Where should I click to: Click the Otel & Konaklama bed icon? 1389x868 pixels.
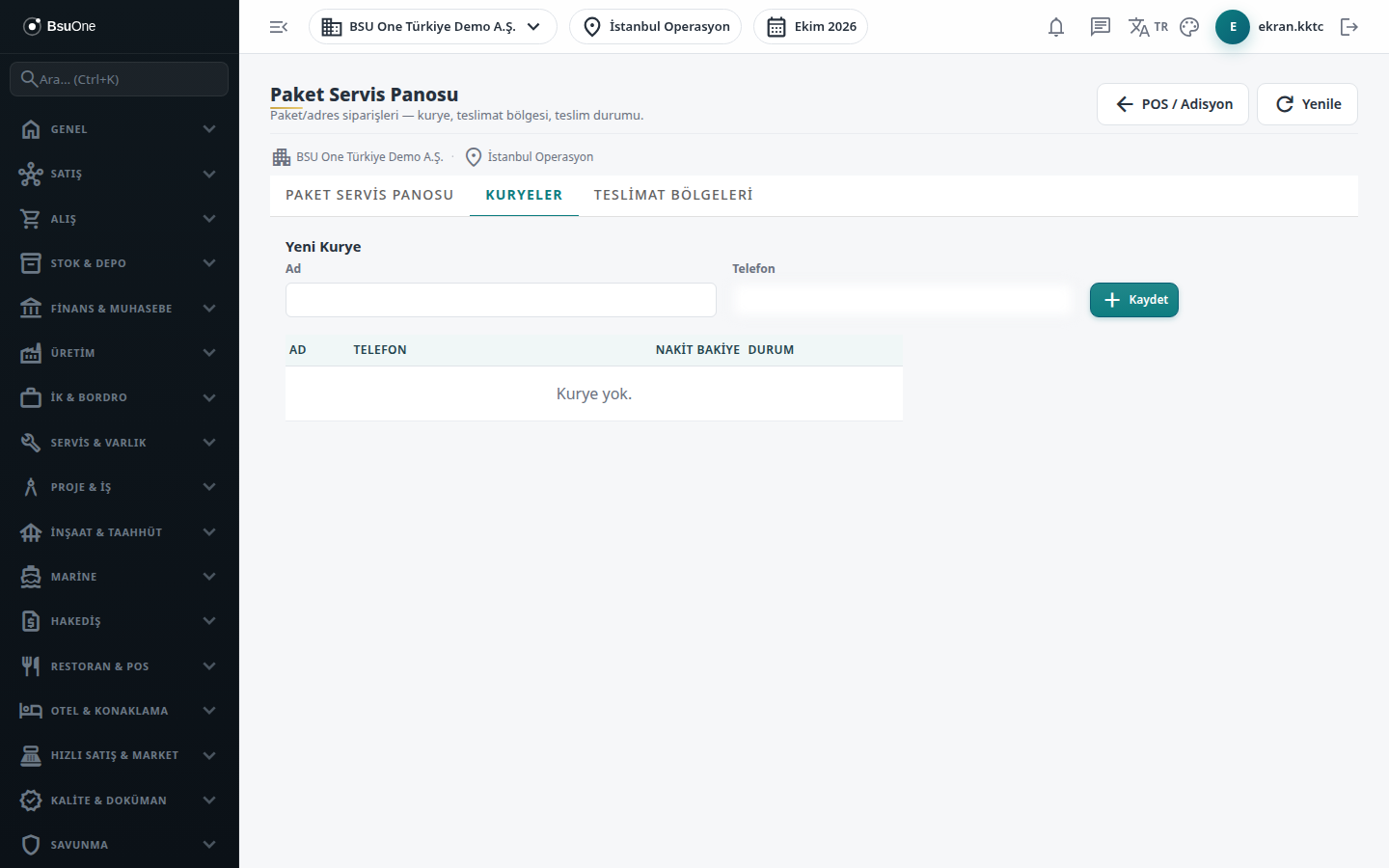point(31,711)
